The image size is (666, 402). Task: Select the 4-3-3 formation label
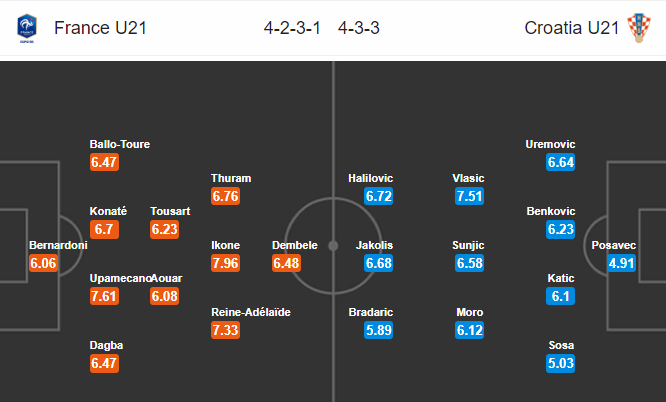pos(358,28)
